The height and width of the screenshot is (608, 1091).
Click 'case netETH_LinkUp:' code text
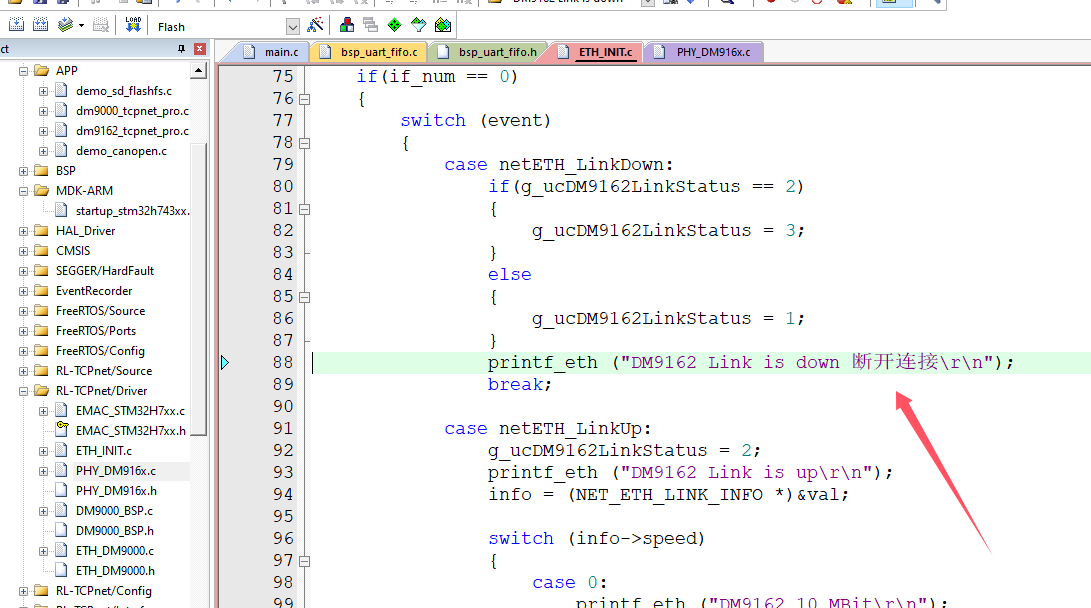[548, 429]
